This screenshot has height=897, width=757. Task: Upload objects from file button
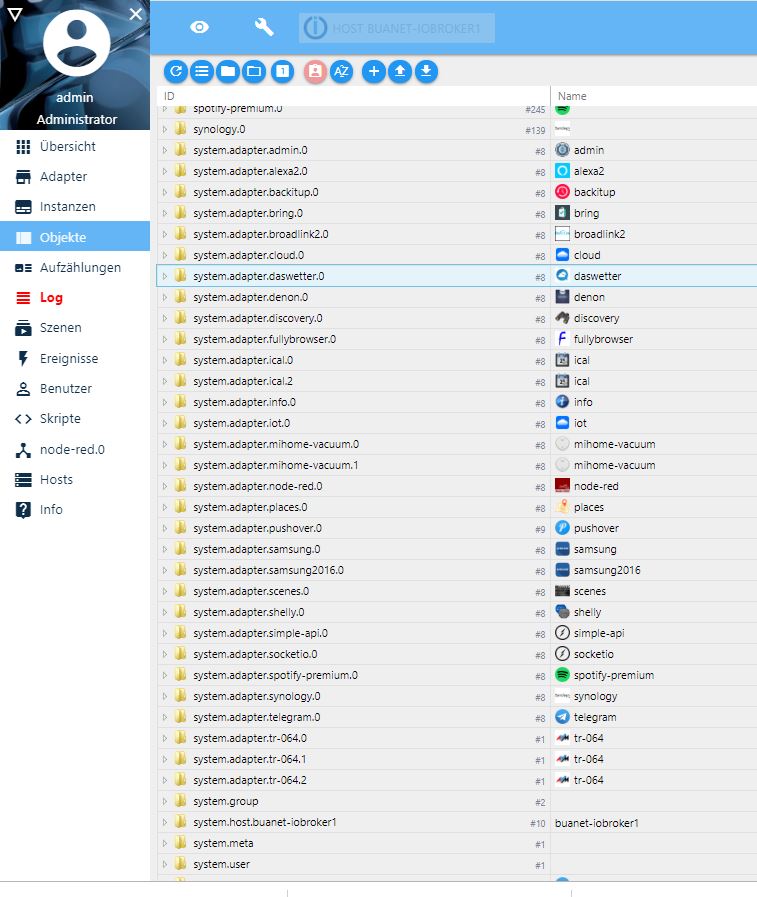pyautogui.click(x=400, y=71)
